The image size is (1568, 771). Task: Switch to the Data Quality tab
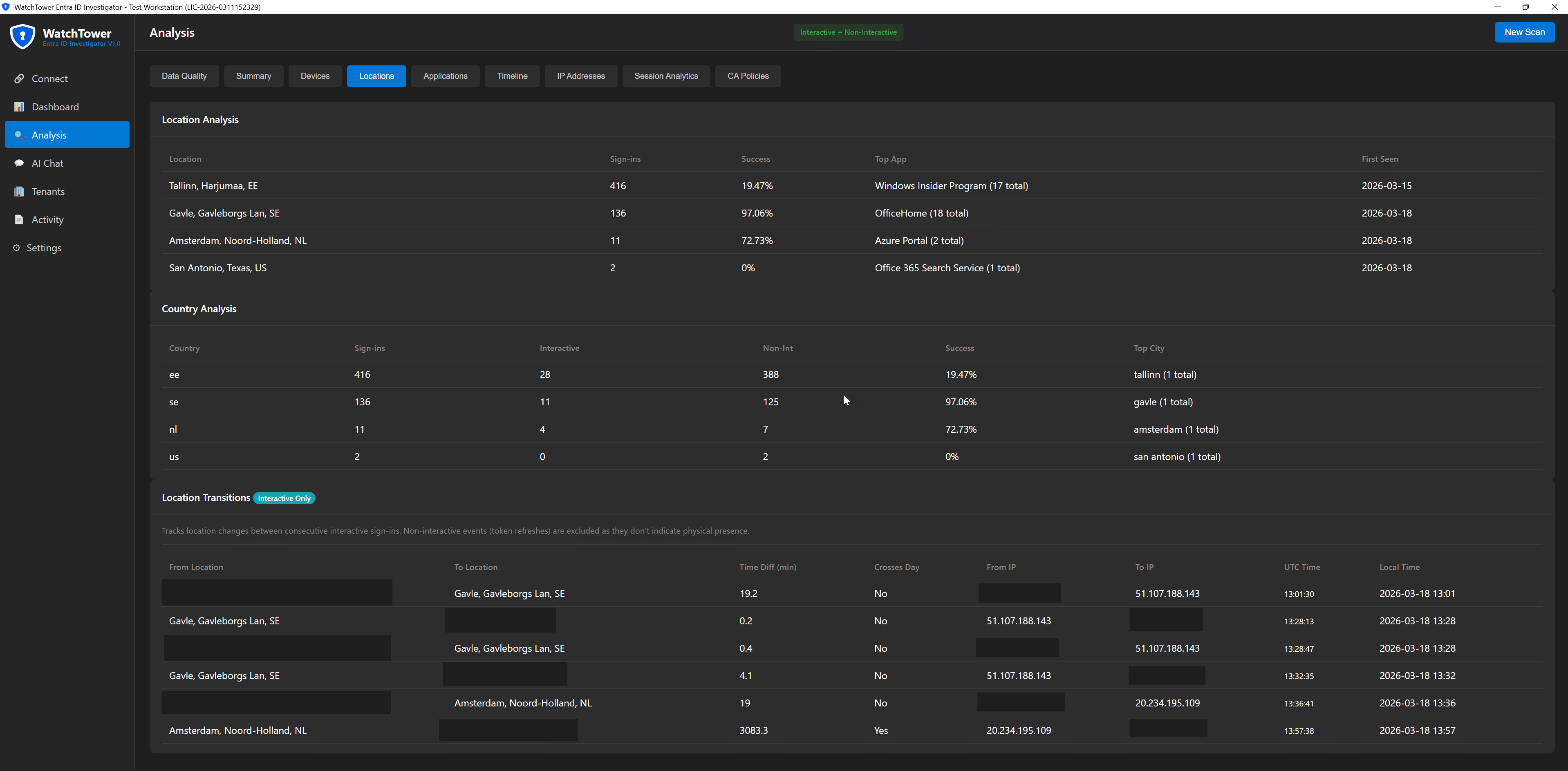pos(184,76)
